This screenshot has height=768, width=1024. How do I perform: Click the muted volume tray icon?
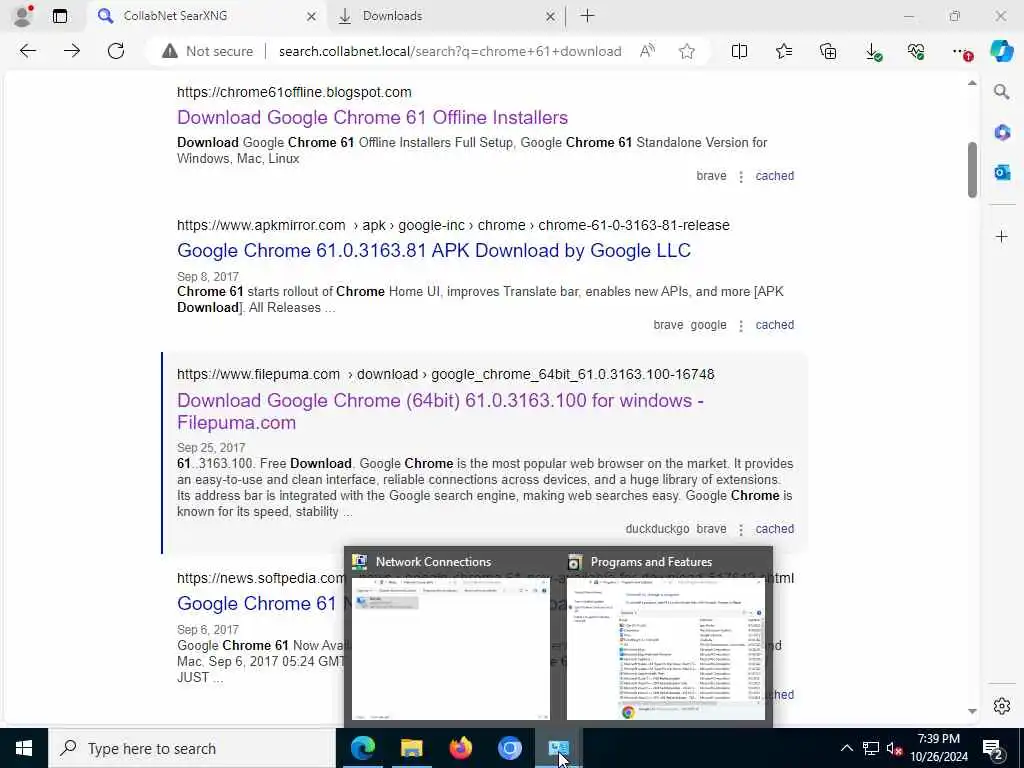pos(894,748)
